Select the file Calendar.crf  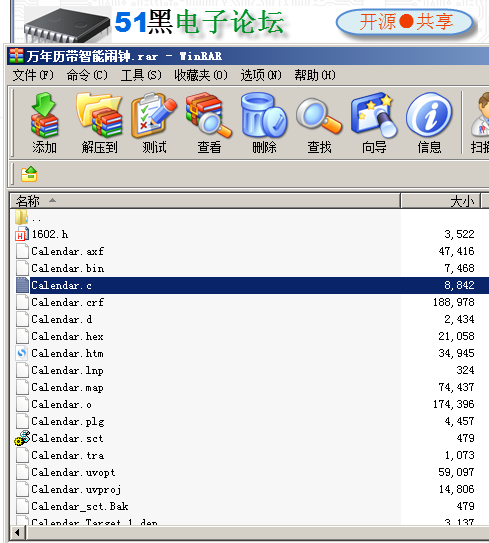(68, 302)
